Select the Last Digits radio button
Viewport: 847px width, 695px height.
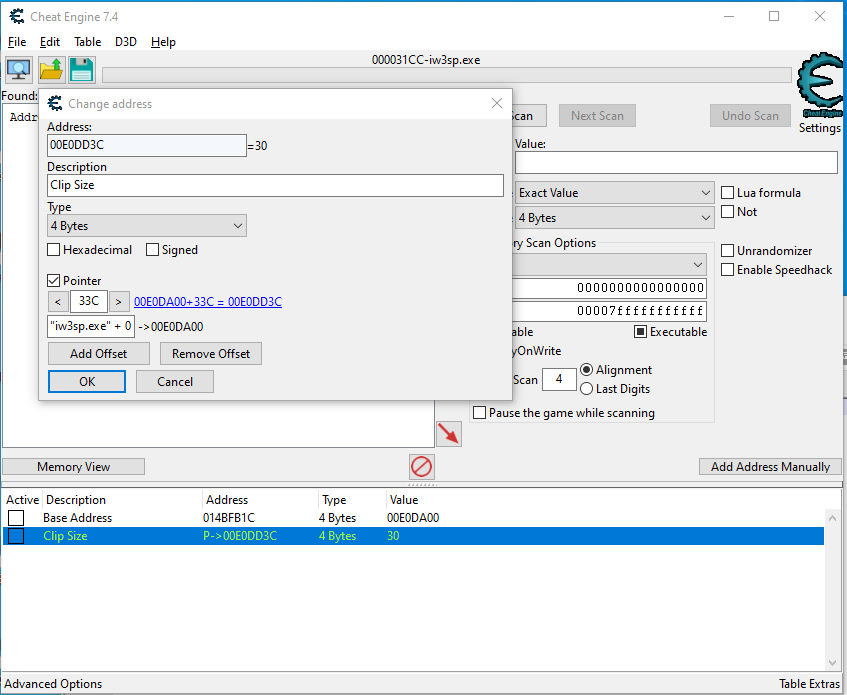[586, 389]
